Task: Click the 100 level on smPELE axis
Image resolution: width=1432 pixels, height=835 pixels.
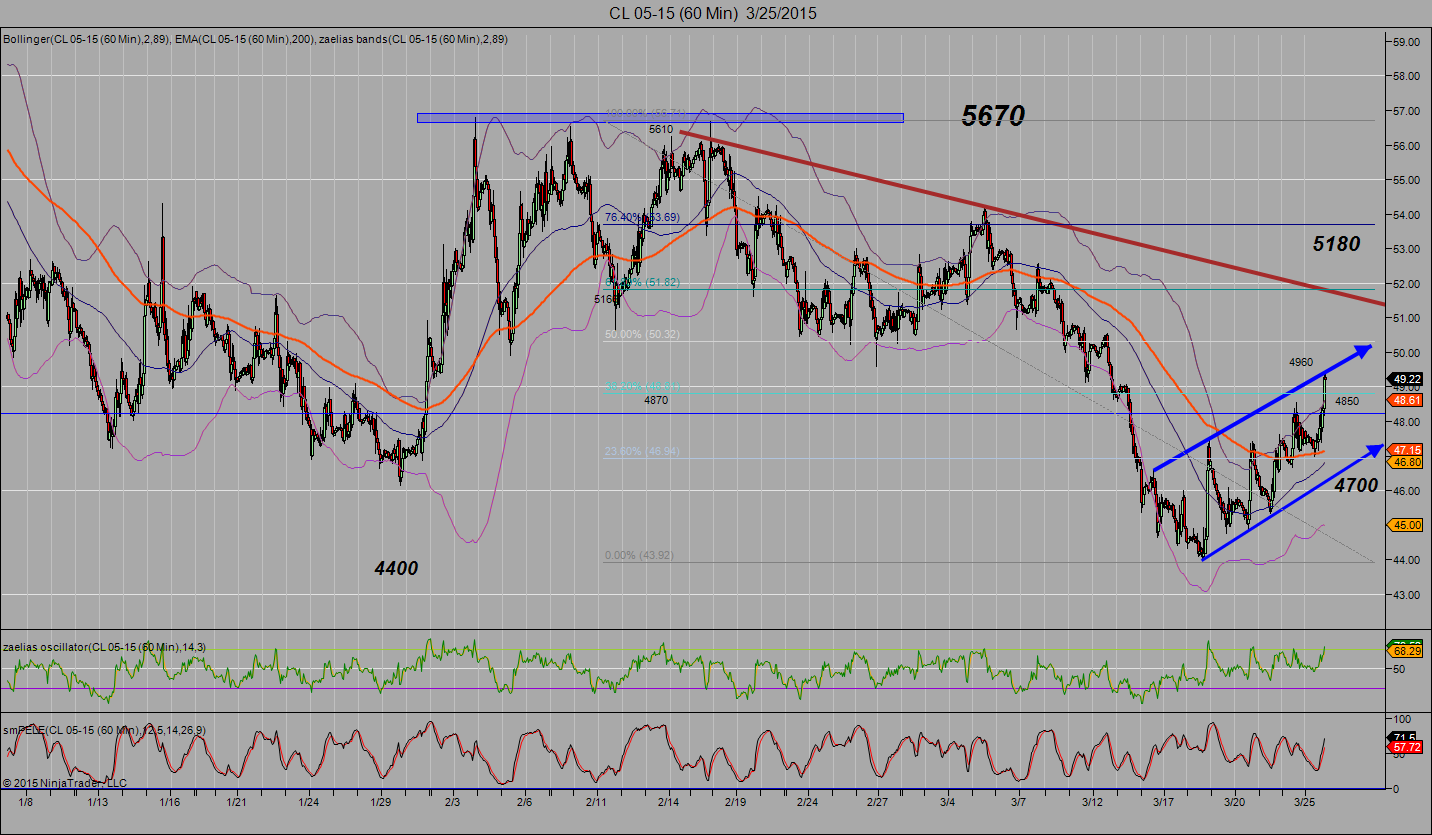Action: 1401,719
